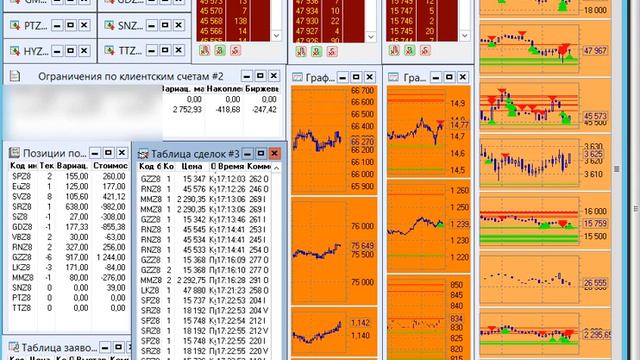Click the mini chart labeled 47 967

coord(545,48)
